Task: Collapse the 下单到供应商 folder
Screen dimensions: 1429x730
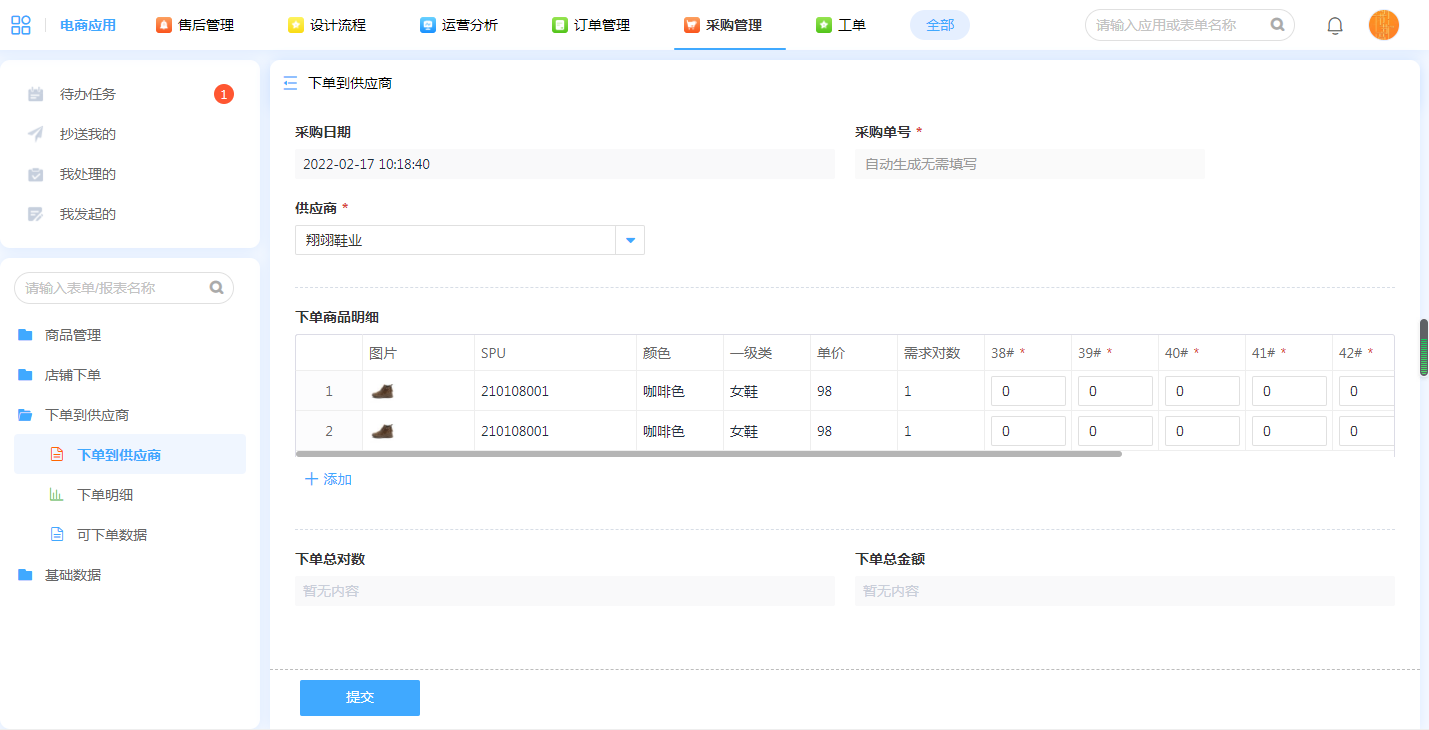Action: [86, 415]
